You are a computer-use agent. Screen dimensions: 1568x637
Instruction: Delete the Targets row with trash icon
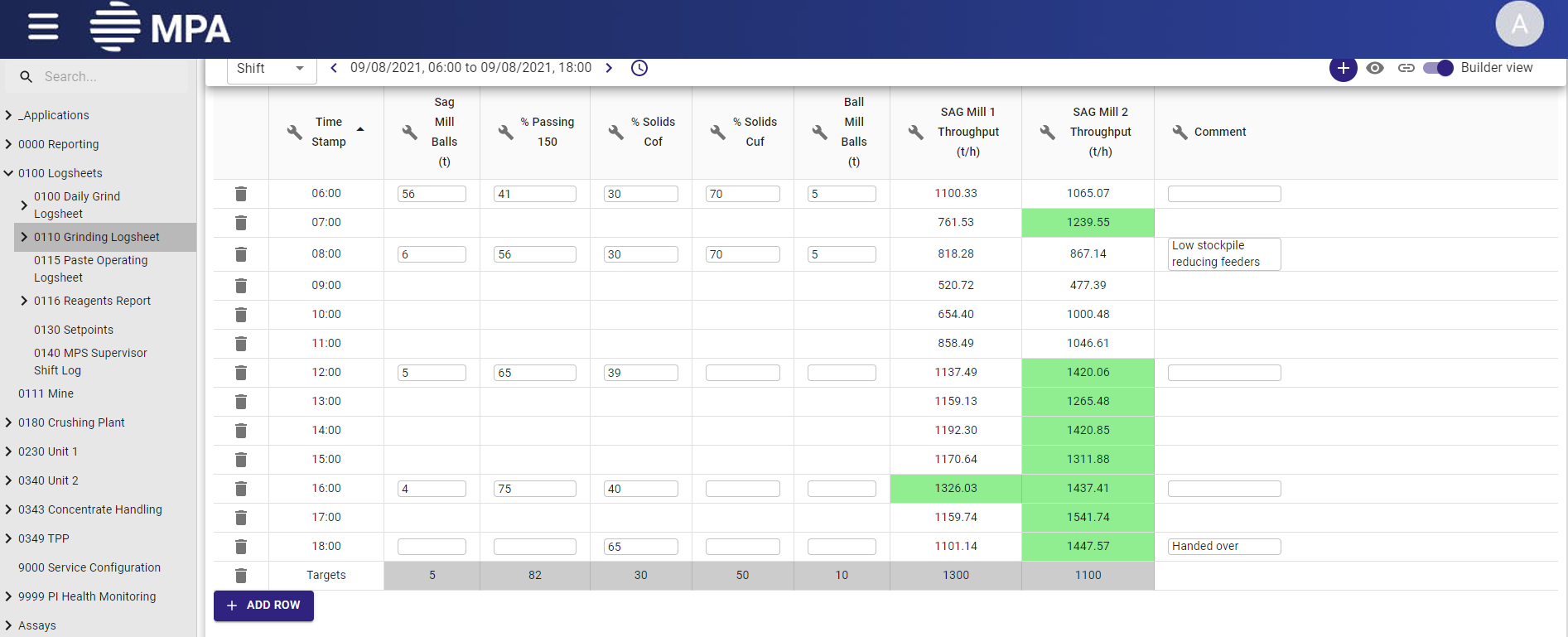[240, 576]
